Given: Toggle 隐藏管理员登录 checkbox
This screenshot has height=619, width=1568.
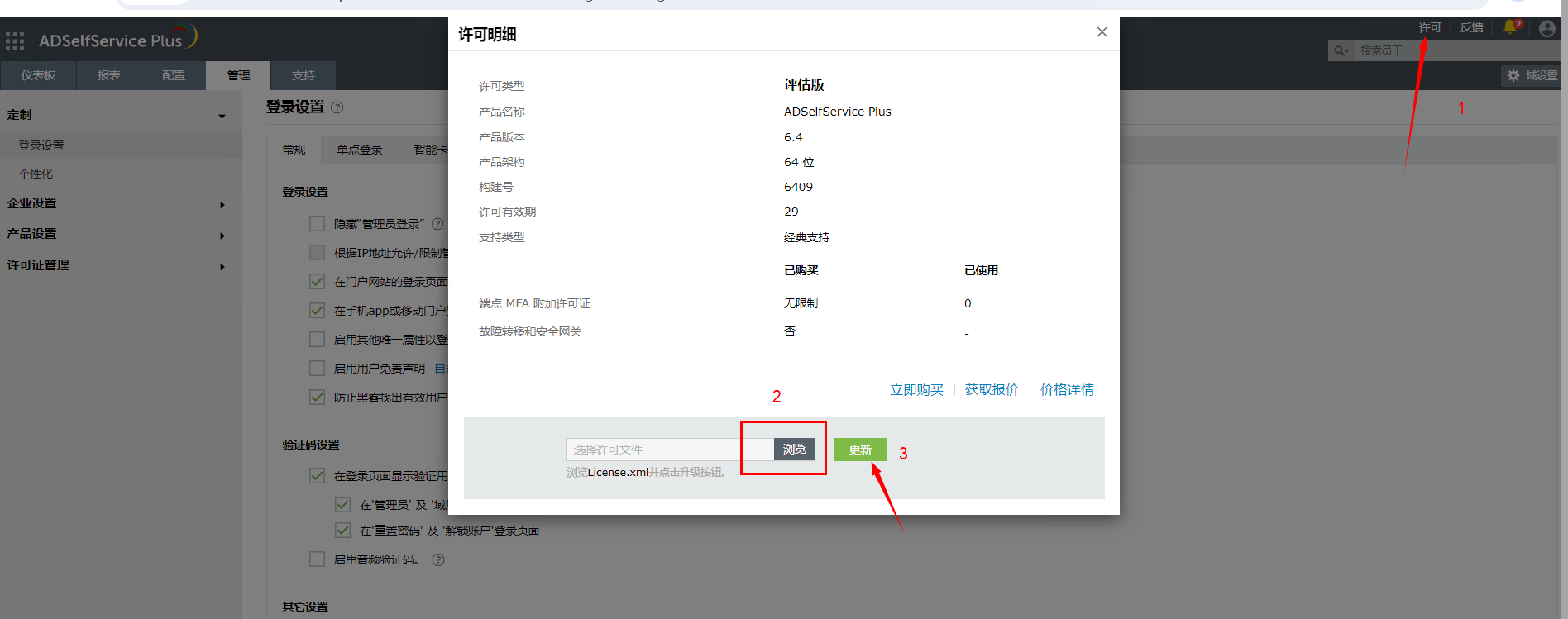Looking at the screenshot, I should point(317,223).
